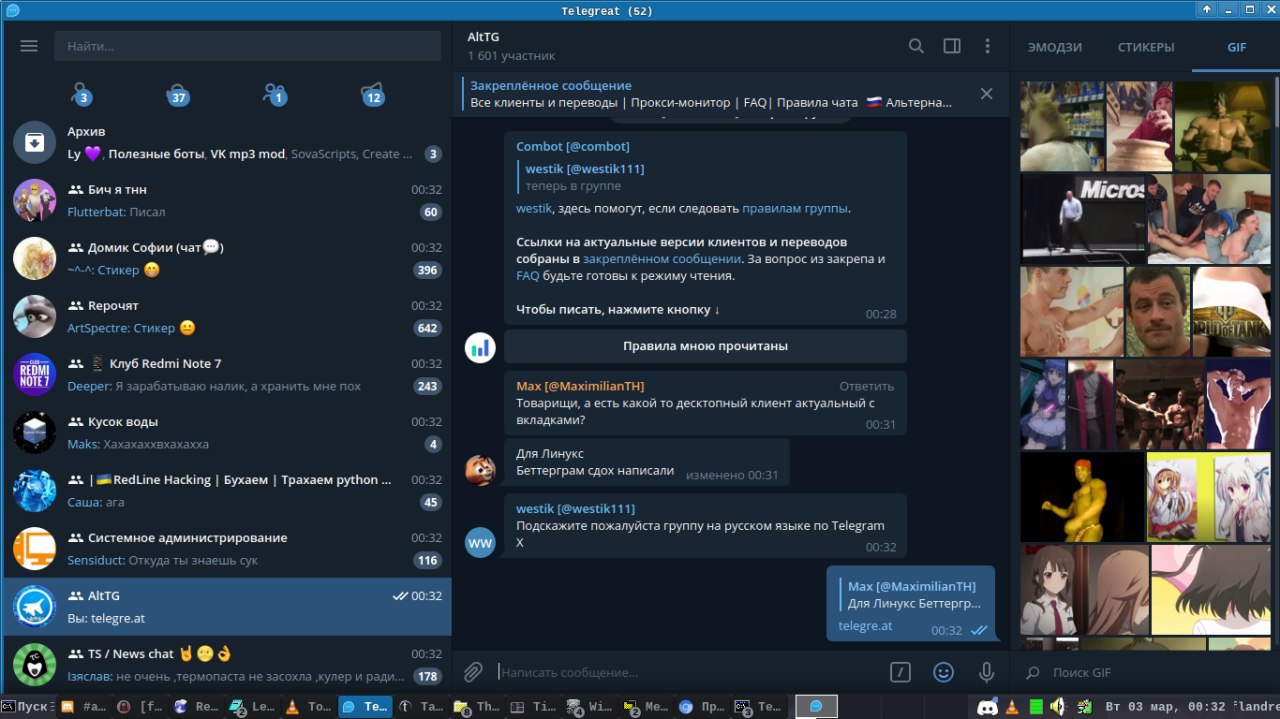Open the Repoчят group chat
The height and width of the screenshot is (719, 1280).
tap(227, 316)
